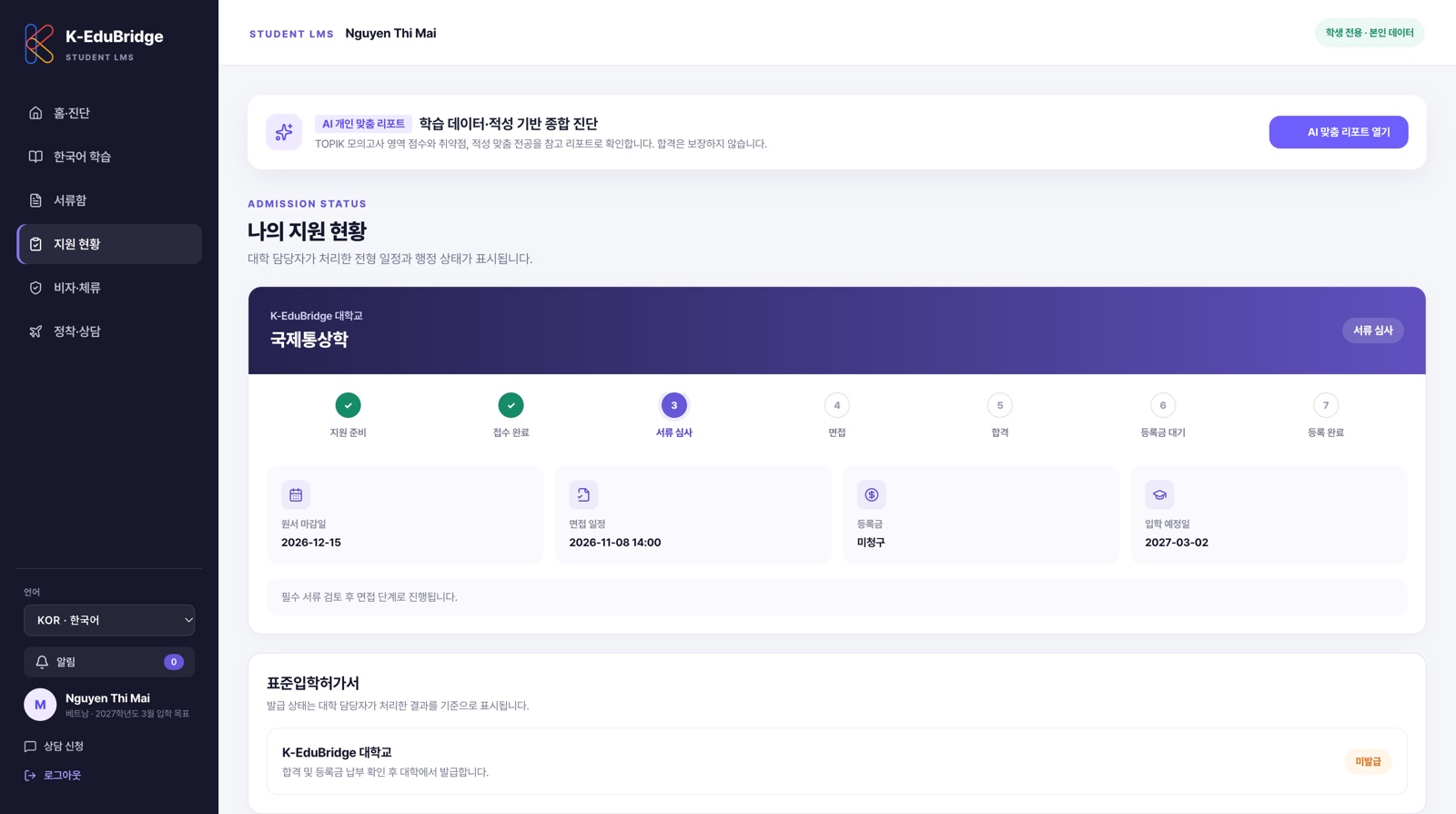Viewport: 1456px width, 814px height.
Task: Click the document icon for 면접 일정
Action: tap(583, 494)
